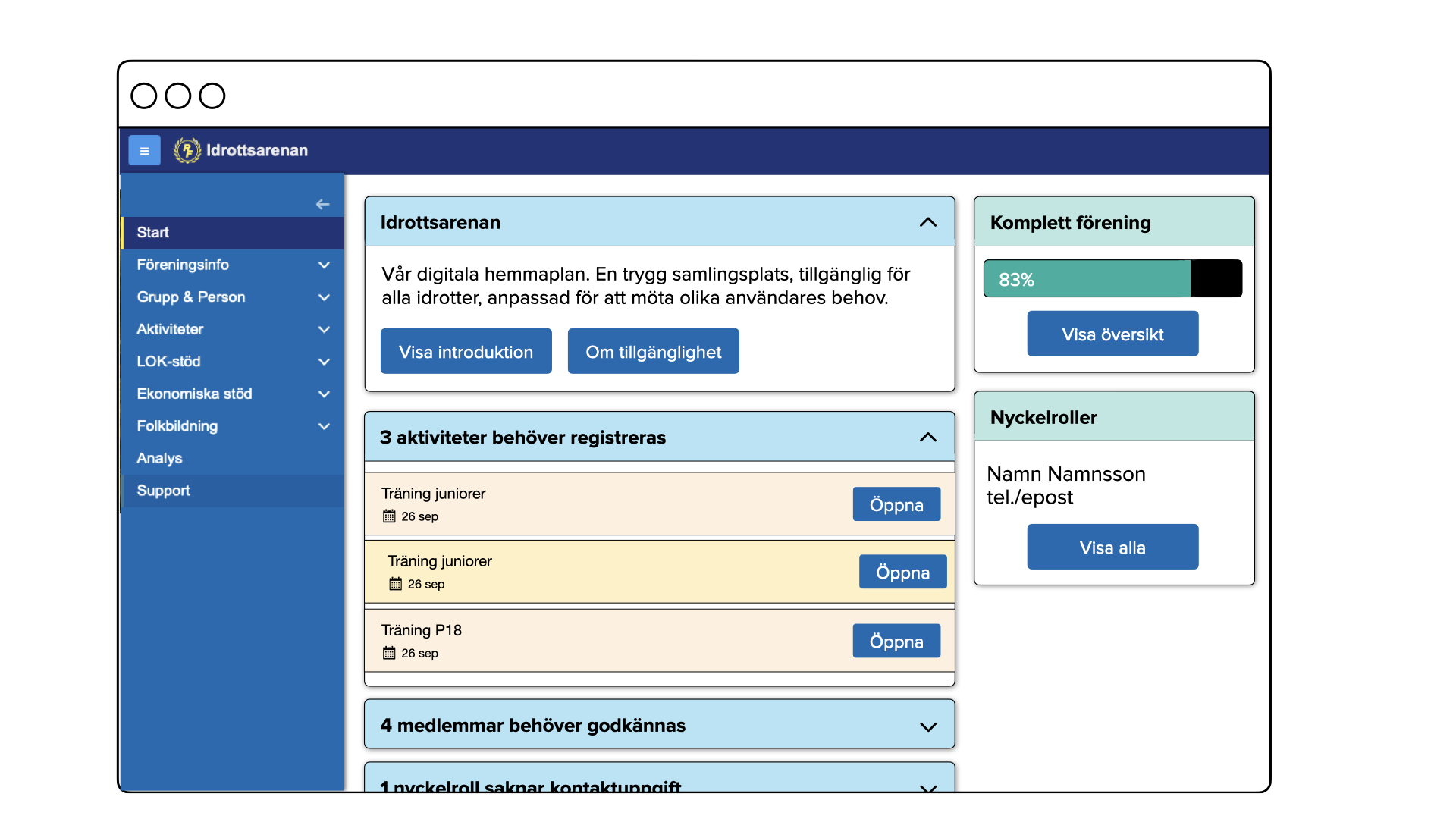Click the Idrottsarenan logo emblem
The width and height of the screenshot is (1456, 819).
pyautogui.click(x=187, y=150)
